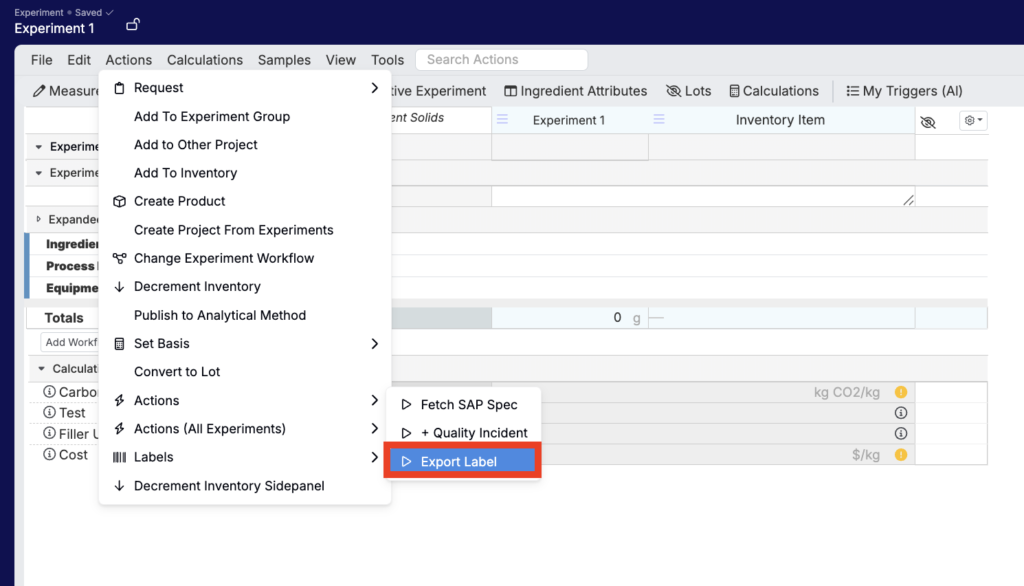Click info icon at right end of Filler row
Viewport: 1024px width, 586px height.
(x=901, y=434)
